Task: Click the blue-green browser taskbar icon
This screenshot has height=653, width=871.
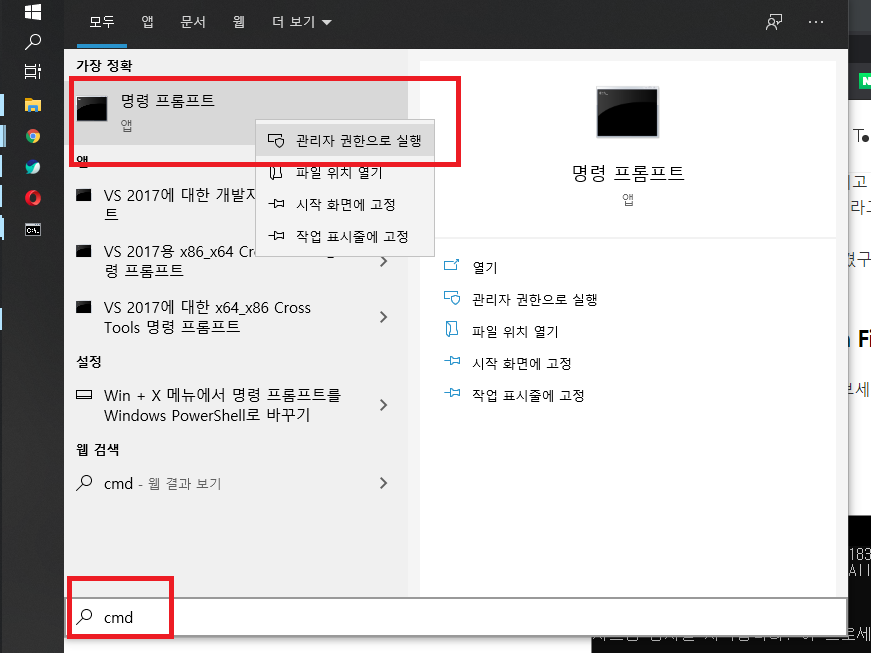Action: coord(33,167)
